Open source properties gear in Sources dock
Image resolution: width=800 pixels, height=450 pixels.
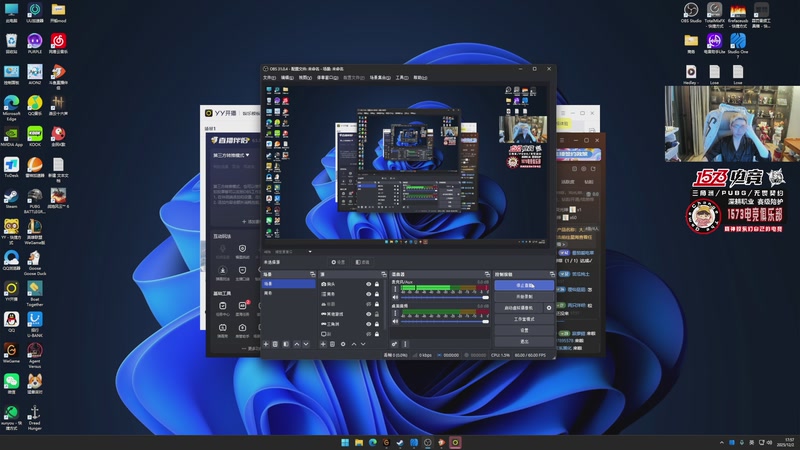coord(343,344)
